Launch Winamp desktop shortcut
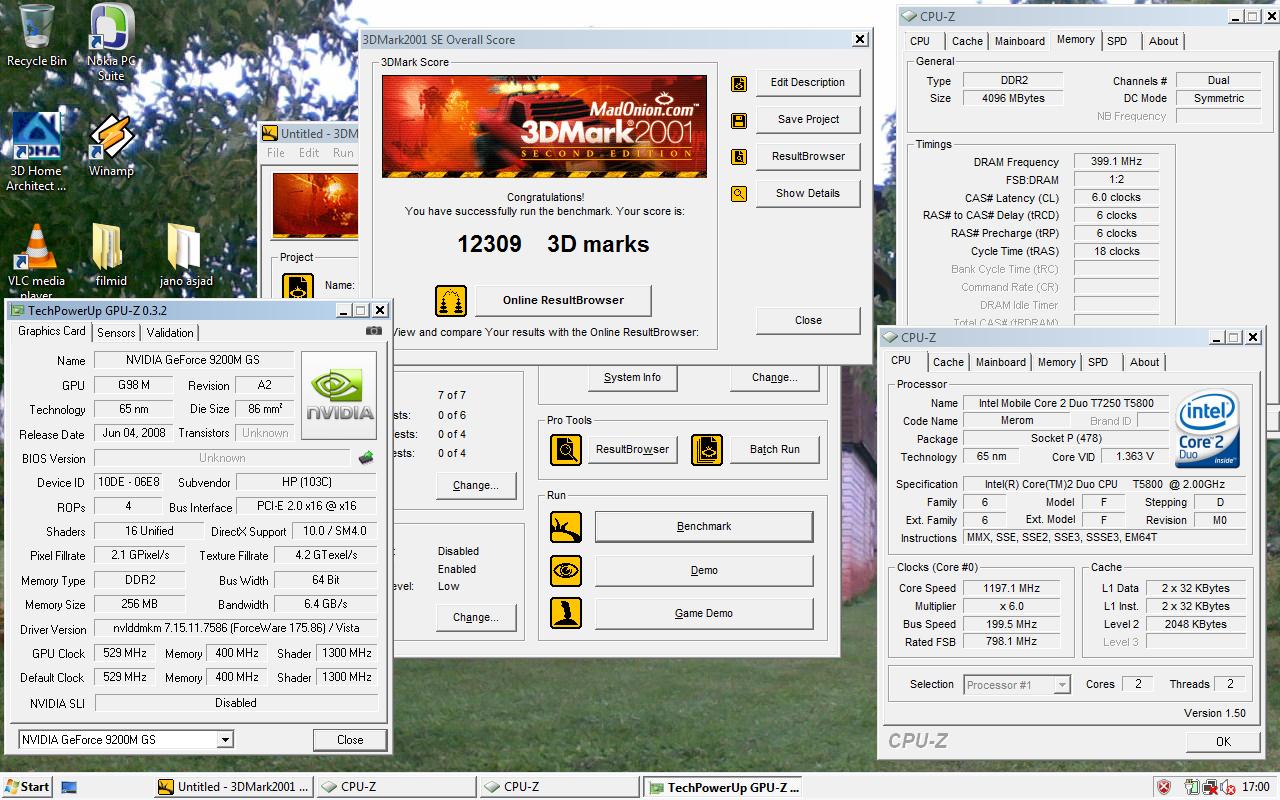Image resolution: width=1280 pixels, height=800 pixels. 111,146
